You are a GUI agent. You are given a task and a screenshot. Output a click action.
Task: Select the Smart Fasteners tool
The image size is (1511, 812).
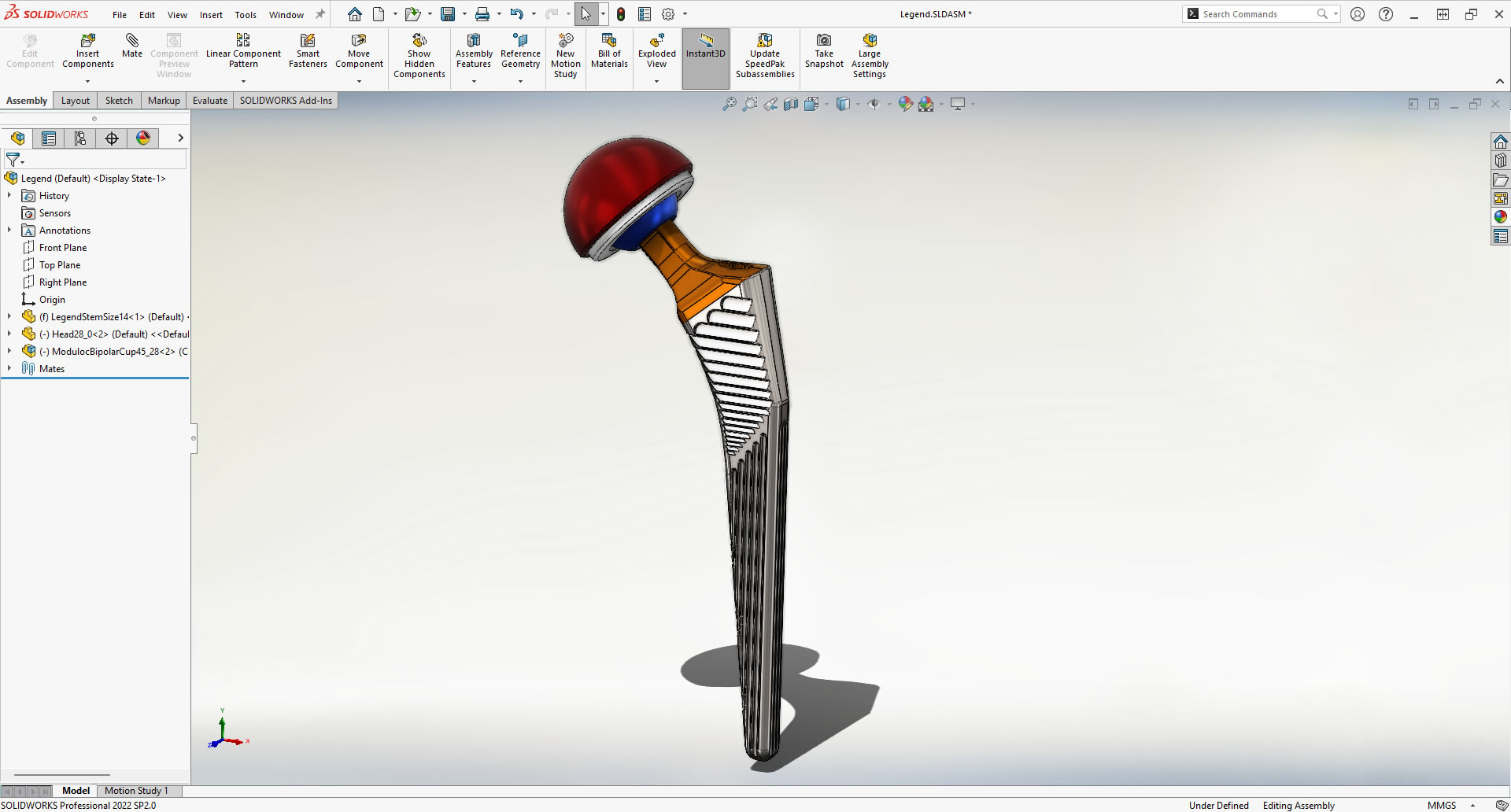[307, 49]
